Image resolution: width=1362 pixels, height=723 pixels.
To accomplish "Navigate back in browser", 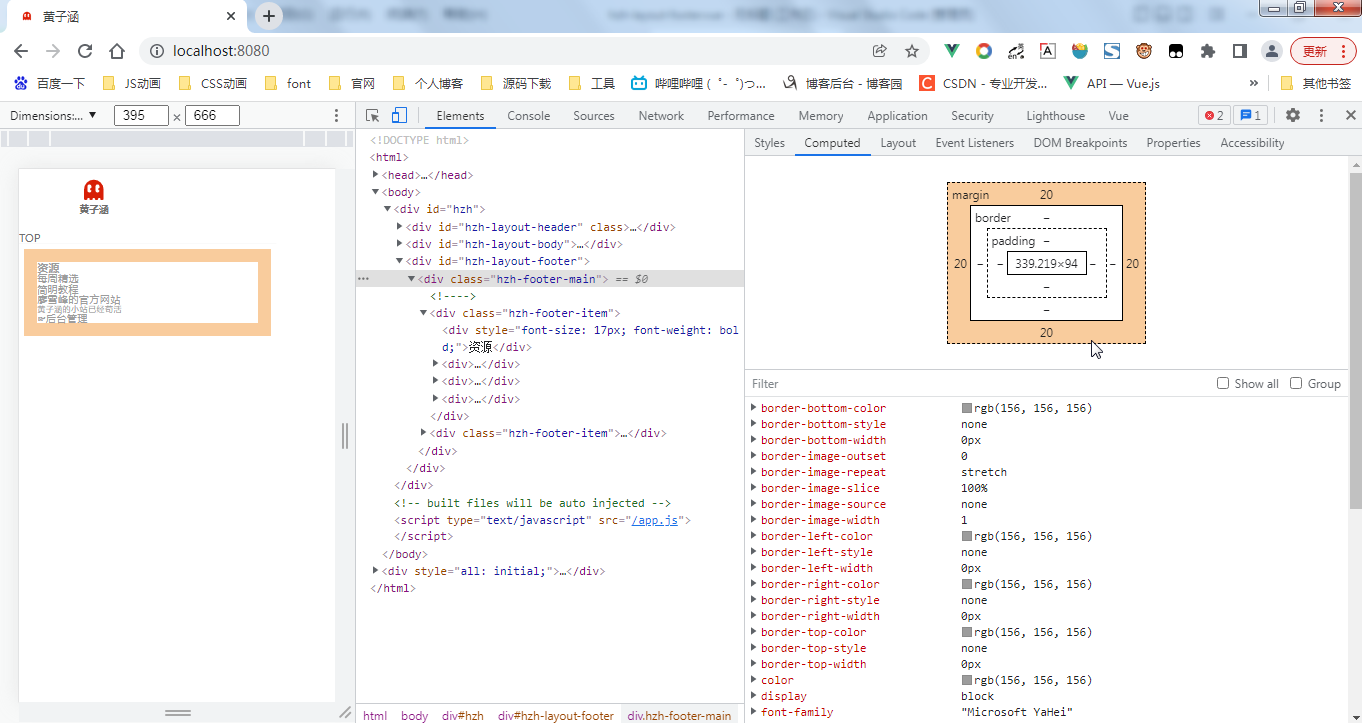I will click(21, 51).
